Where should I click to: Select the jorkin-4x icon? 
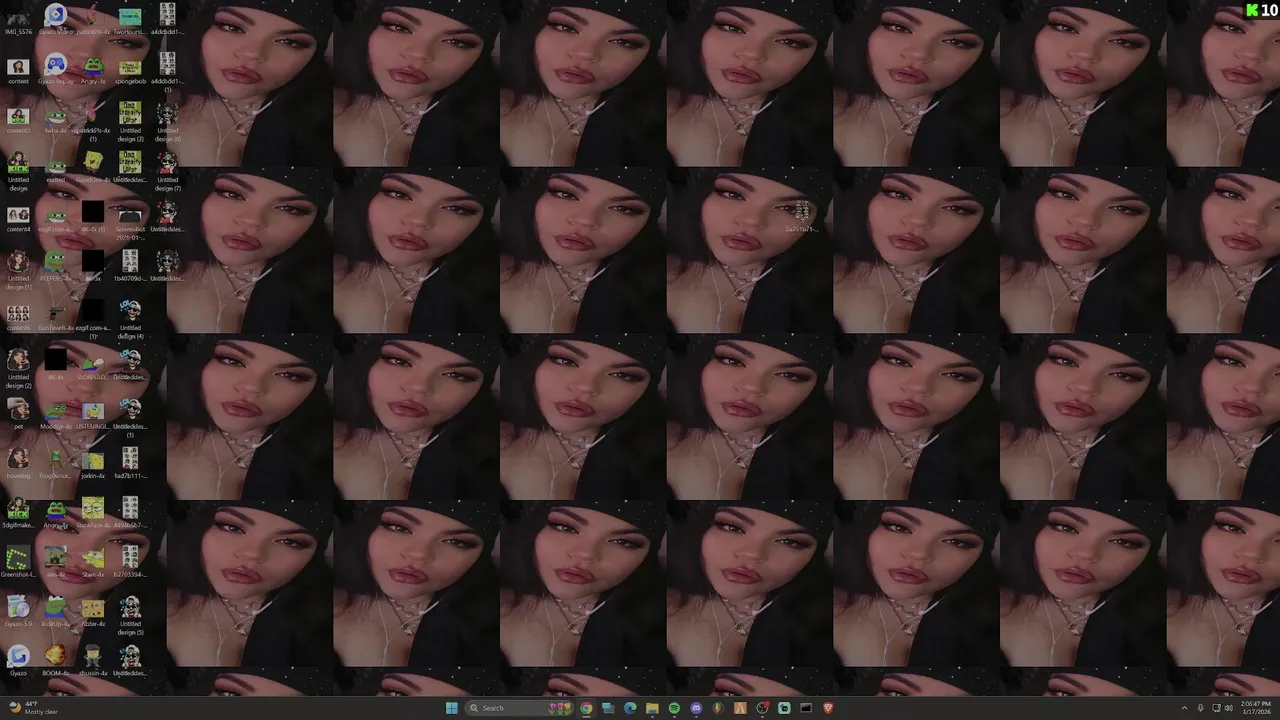93,464
